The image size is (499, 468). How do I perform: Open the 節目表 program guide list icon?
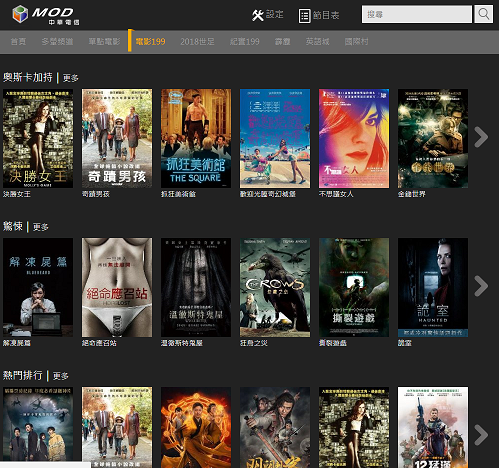[x=304, y=16]
